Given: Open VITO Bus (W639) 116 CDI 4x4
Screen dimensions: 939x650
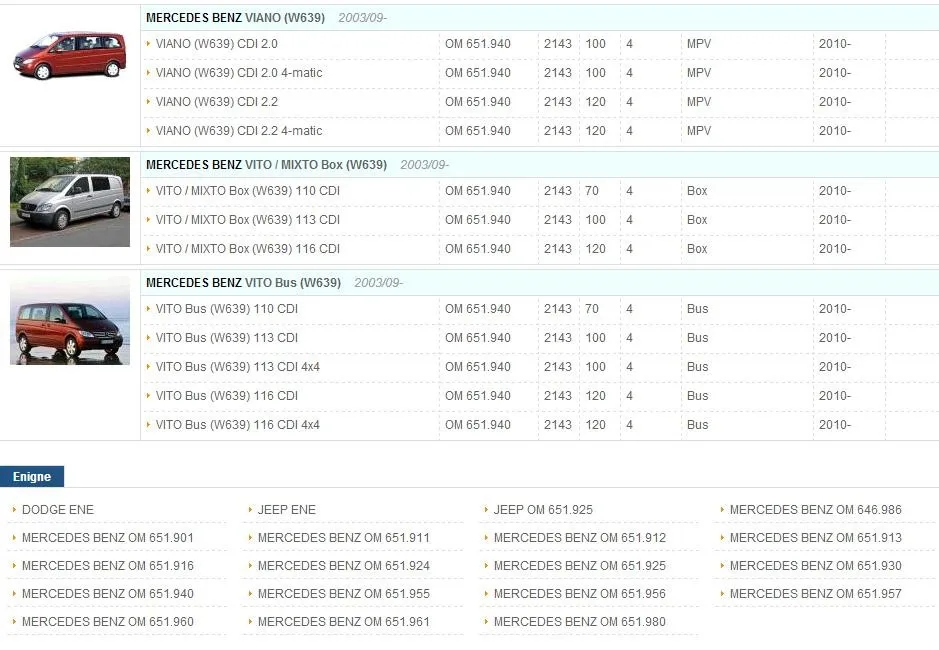Looking at the screenshot, I should click(x=238, y=425).
